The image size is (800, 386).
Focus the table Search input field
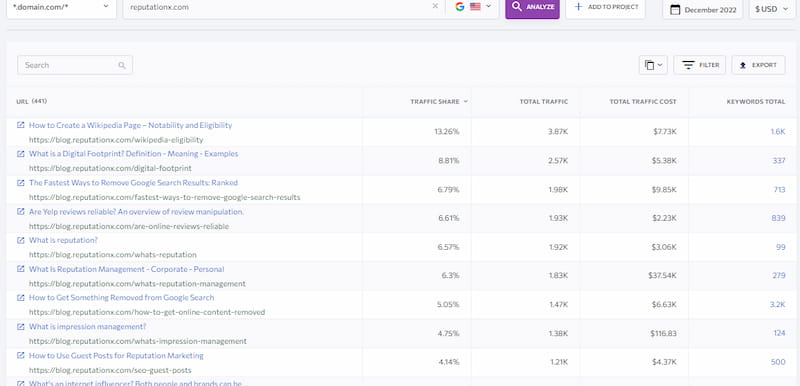[75, 65]
